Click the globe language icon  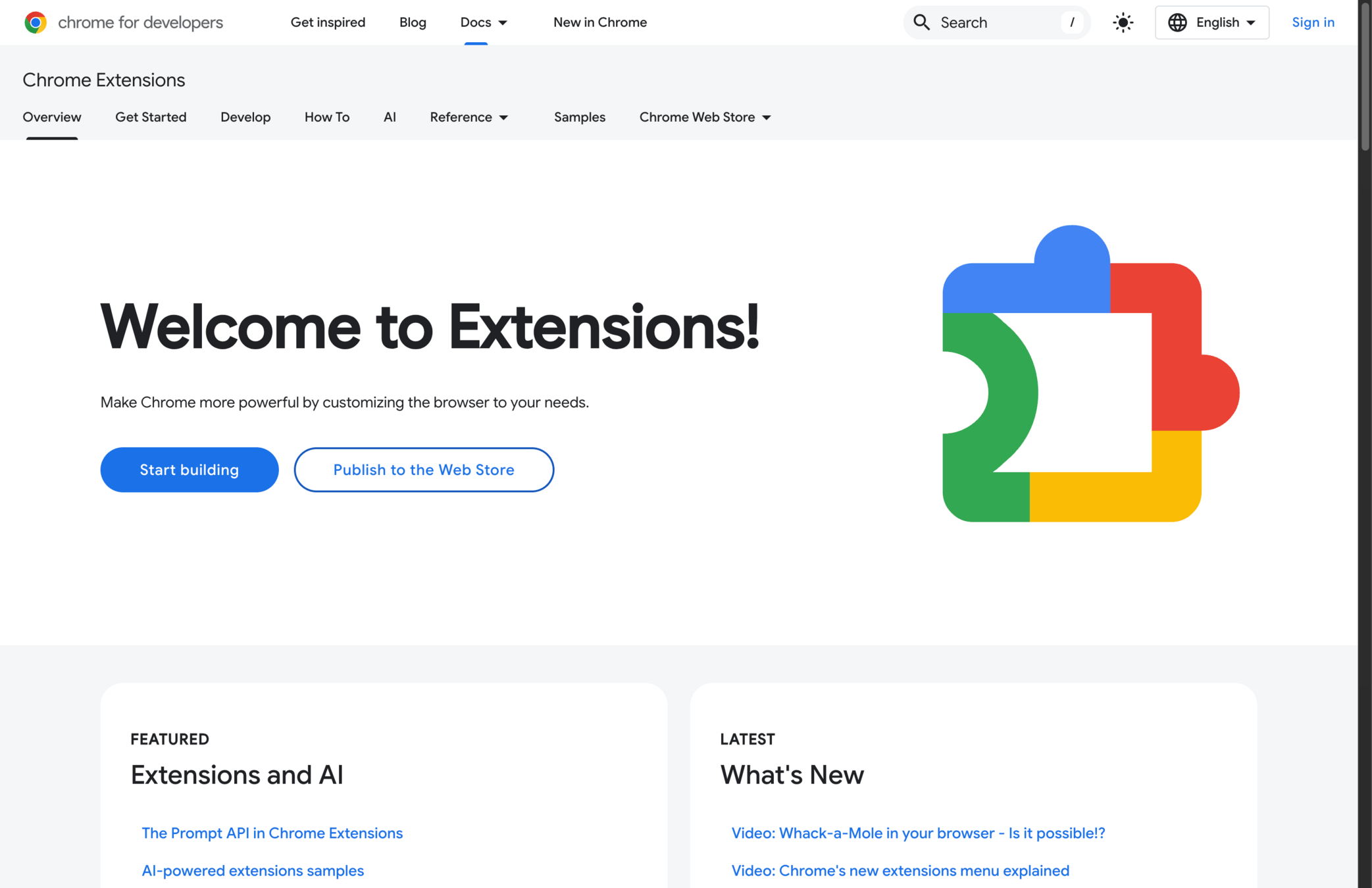coord(1177,22)
